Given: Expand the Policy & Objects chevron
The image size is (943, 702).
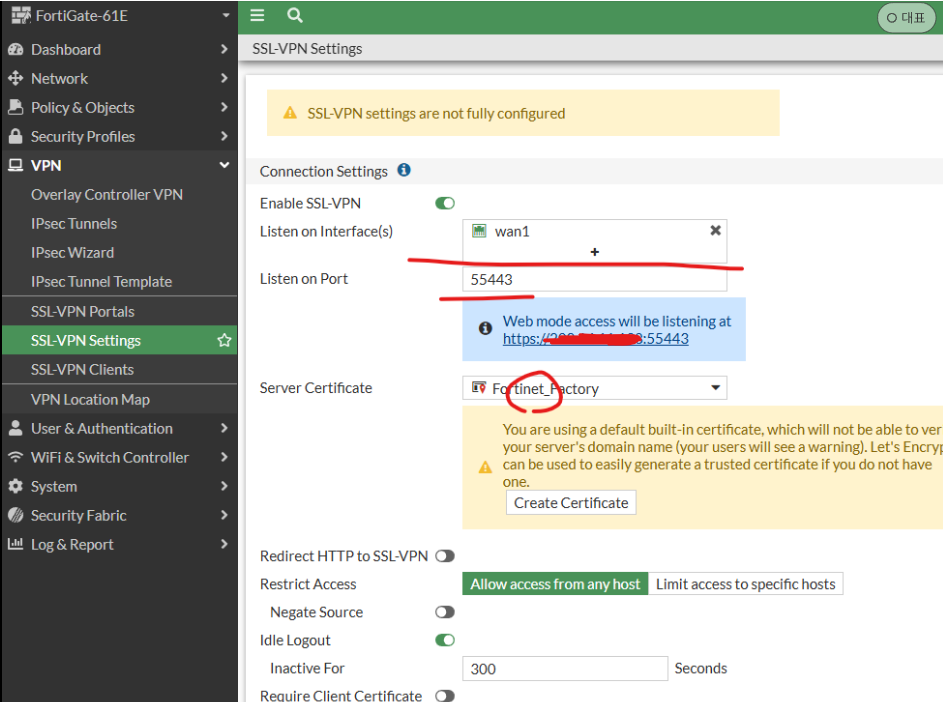Looking at the screenshot, I should (x=224, y=106).
